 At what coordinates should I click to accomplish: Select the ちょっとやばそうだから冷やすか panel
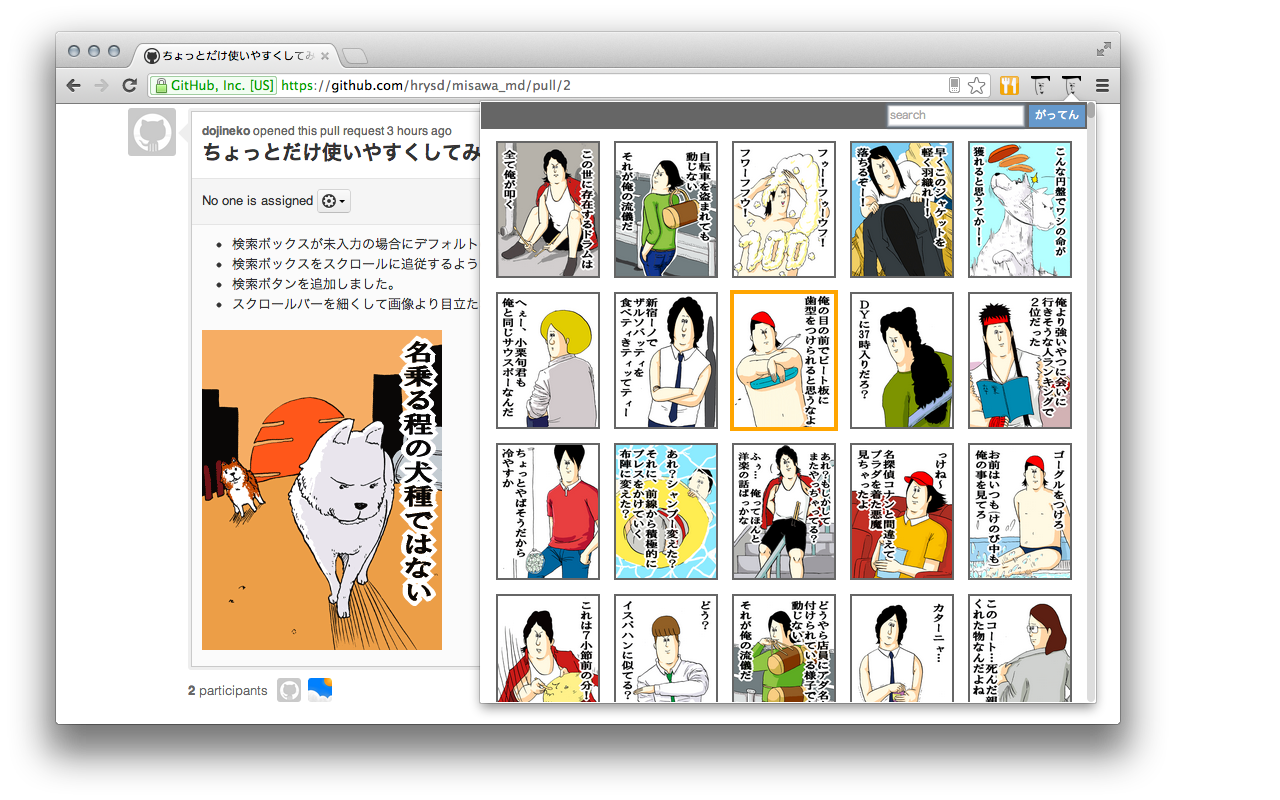coord(548,511)
